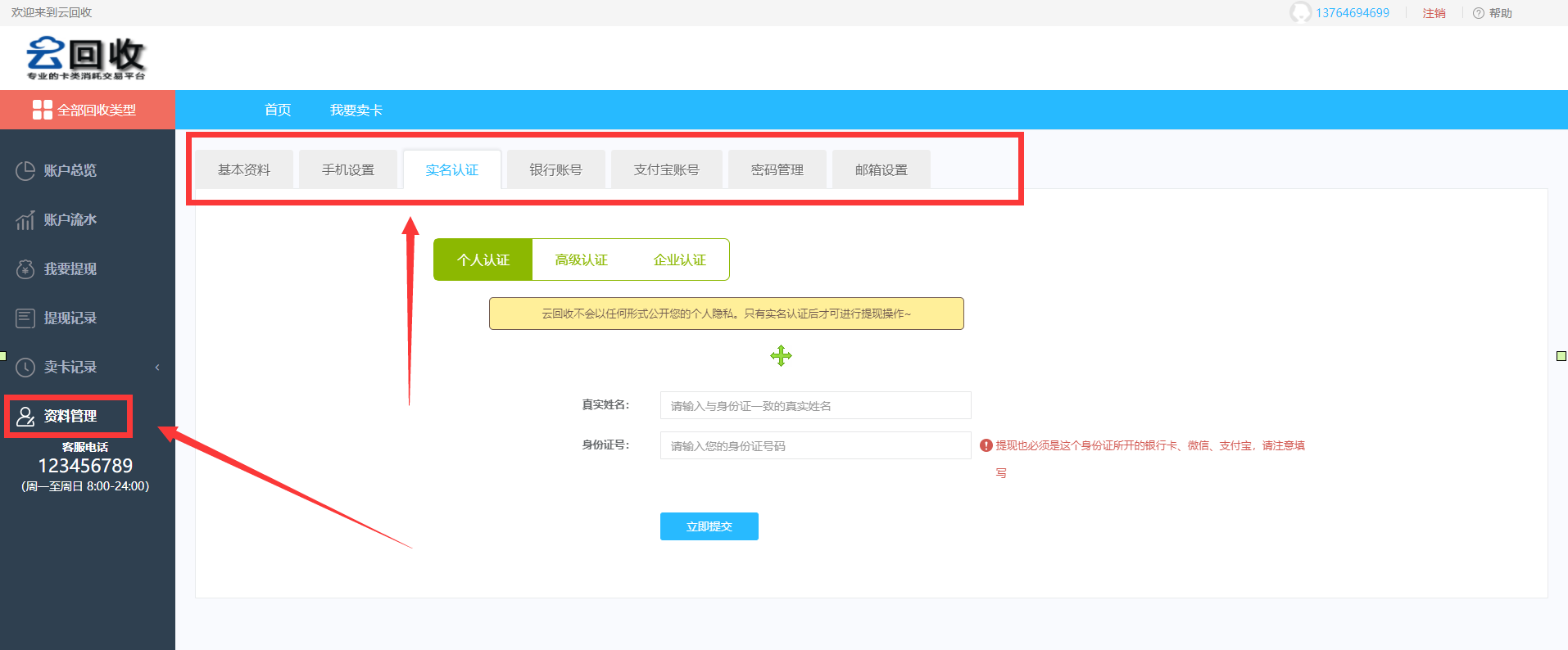Switch to the 密码管理 tab
This screenshot has height=650, width=1568.
coord(777,169)
